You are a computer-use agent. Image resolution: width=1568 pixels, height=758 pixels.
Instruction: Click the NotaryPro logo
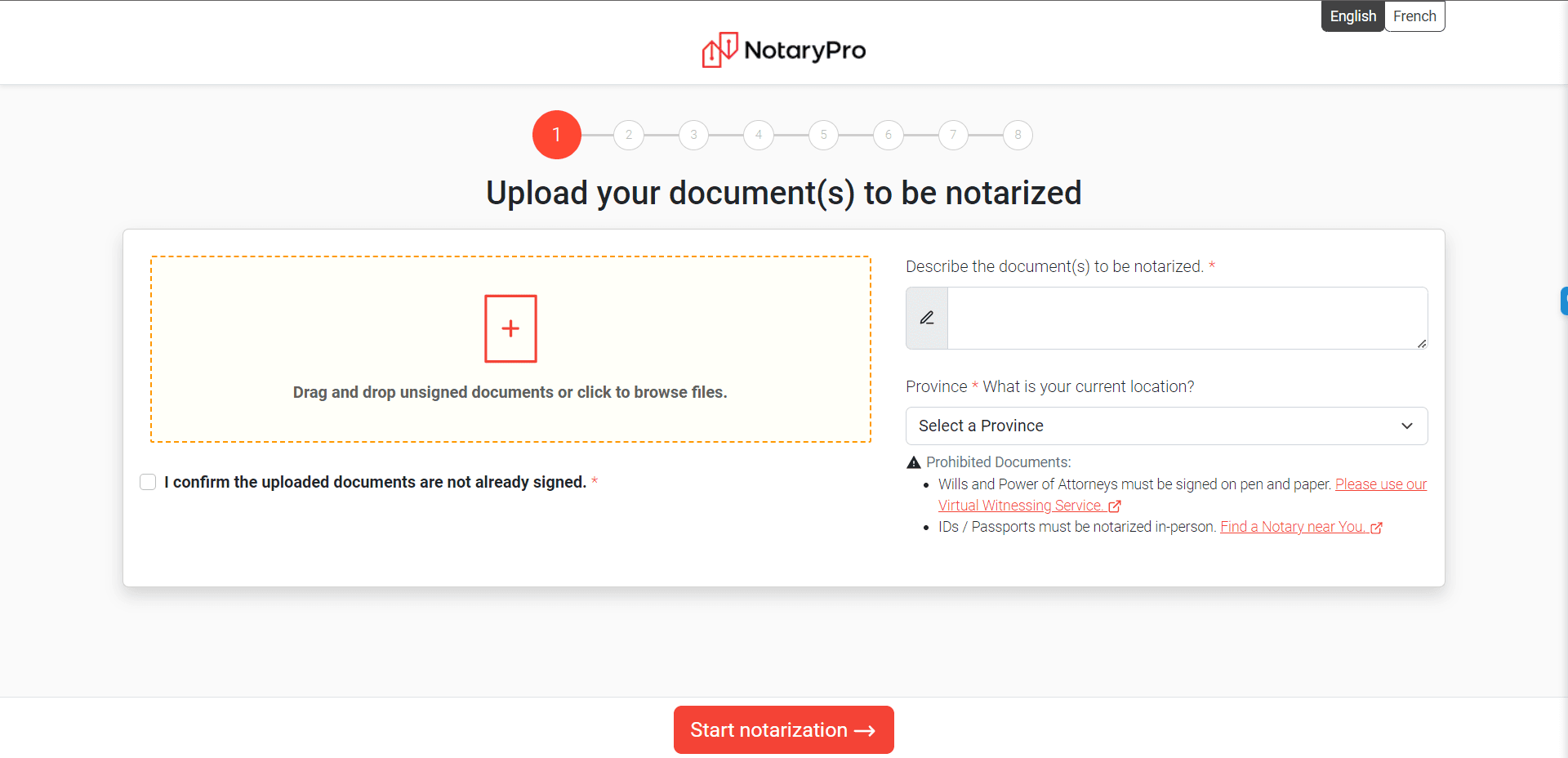click(x=782, y=49)
